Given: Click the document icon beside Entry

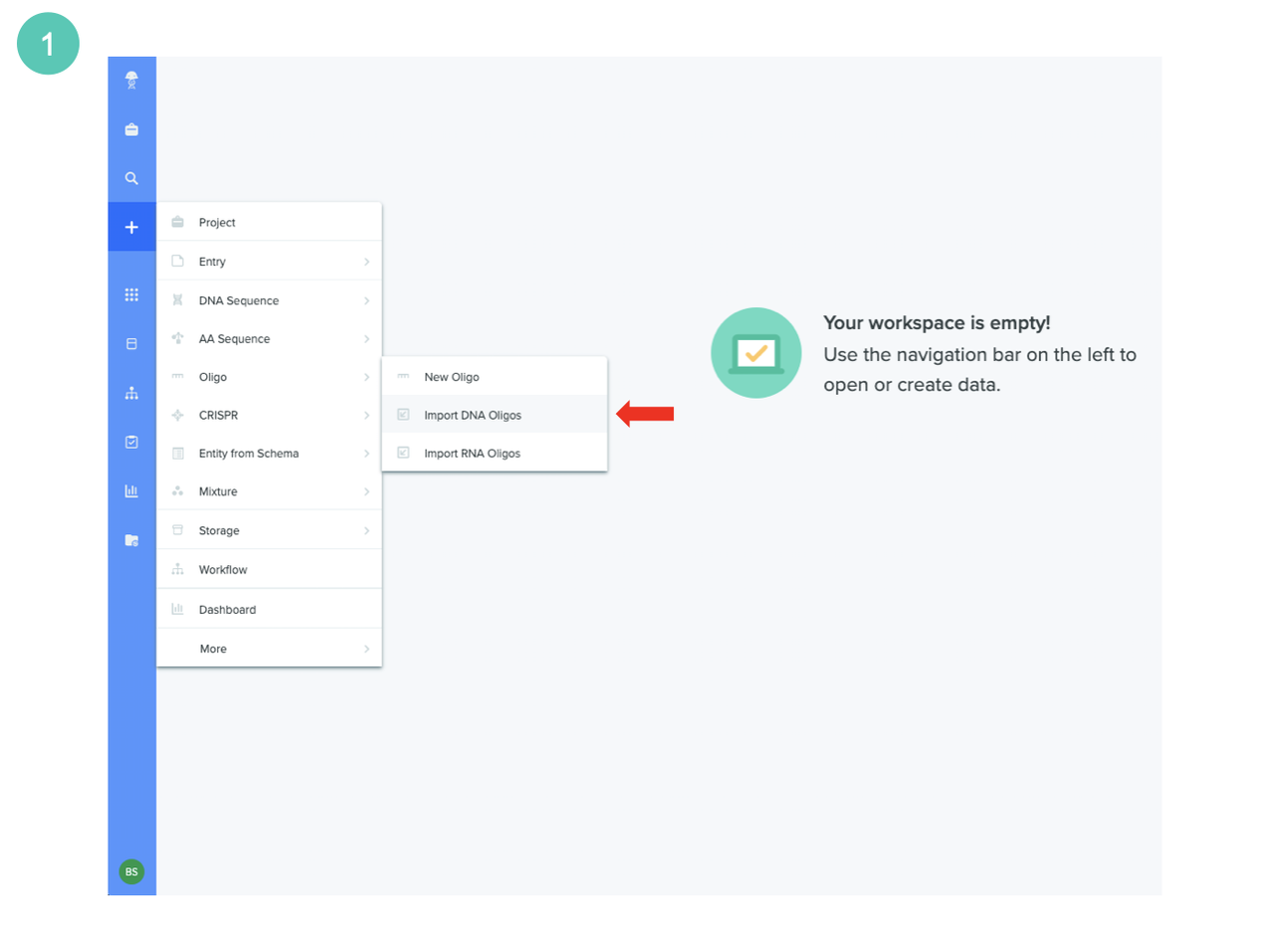Looking at the screenshot, I should point(178,261).
